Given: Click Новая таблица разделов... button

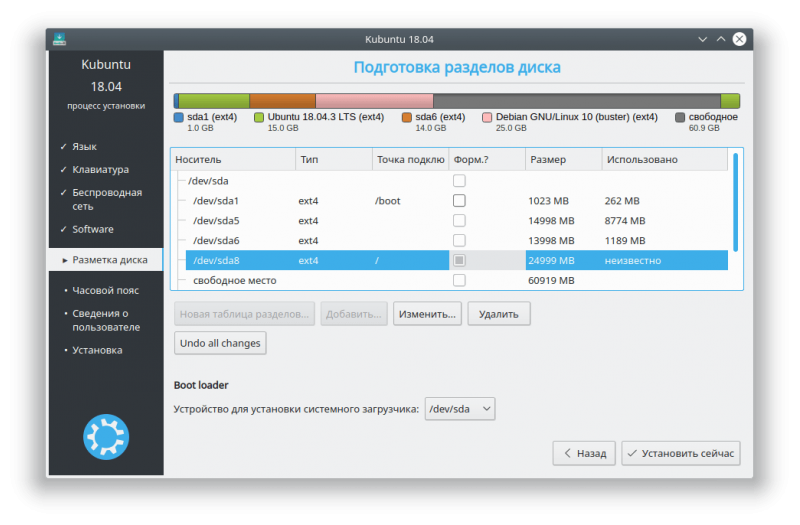Looking at the screenshot, I should tap(244, 314).
